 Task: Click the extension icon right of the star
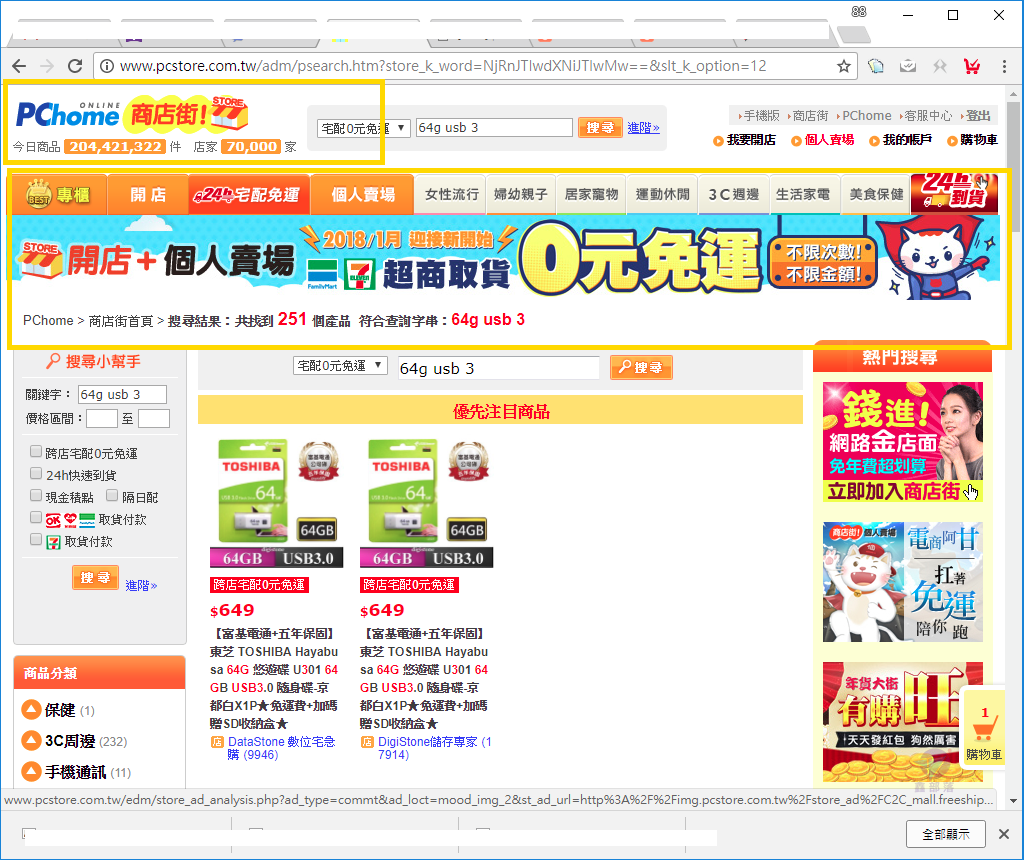[x=876, y=66]
